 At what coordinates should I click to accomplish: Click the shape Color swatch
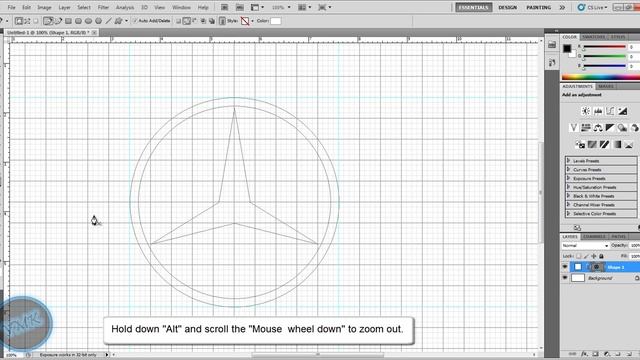tap(276, 21)
